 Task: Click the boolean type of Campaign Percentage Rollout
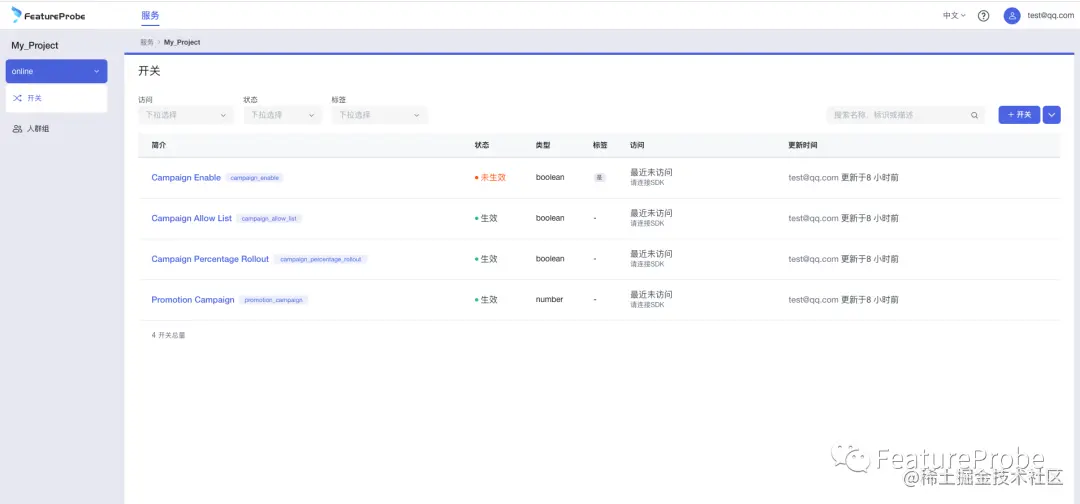click(550, 259)
